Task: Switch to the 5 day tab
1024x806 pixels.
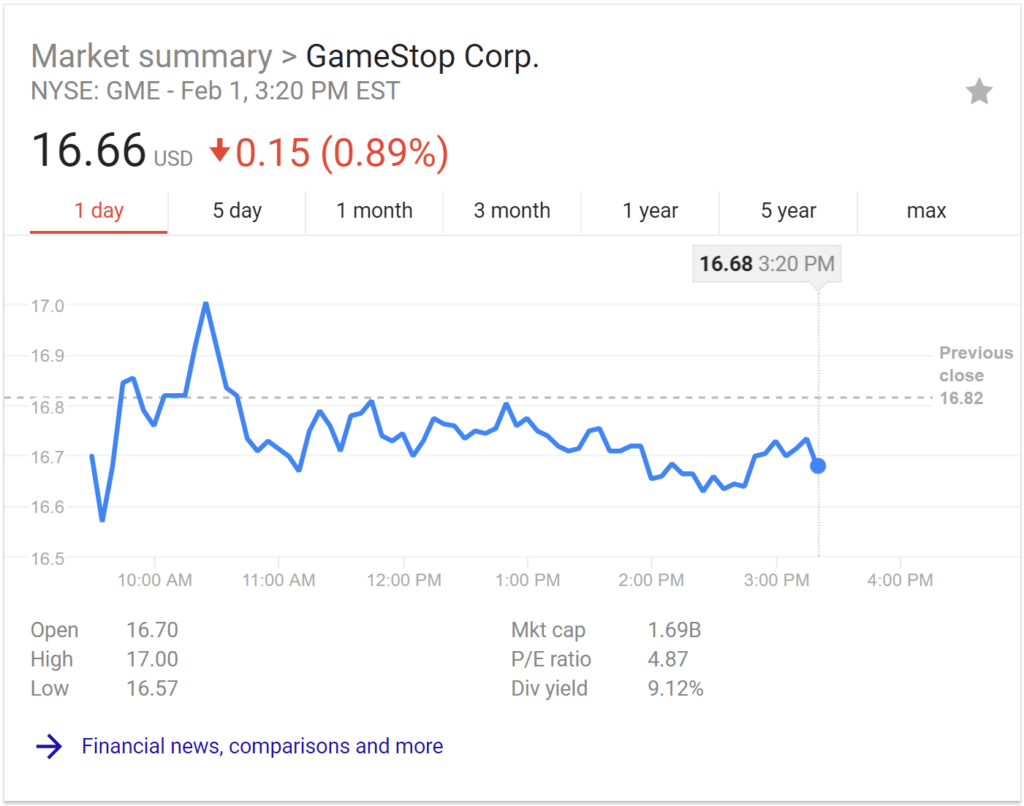Action: point(237,211)
